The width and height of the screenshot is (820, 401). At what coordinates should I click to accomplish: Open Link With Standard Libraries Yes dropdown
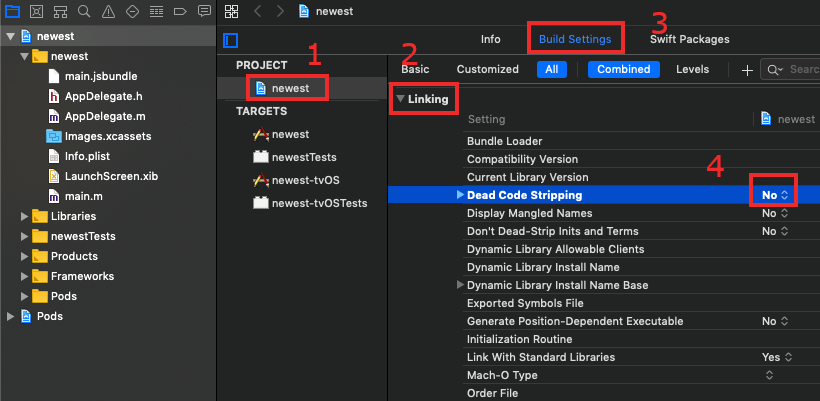point(777,357)
